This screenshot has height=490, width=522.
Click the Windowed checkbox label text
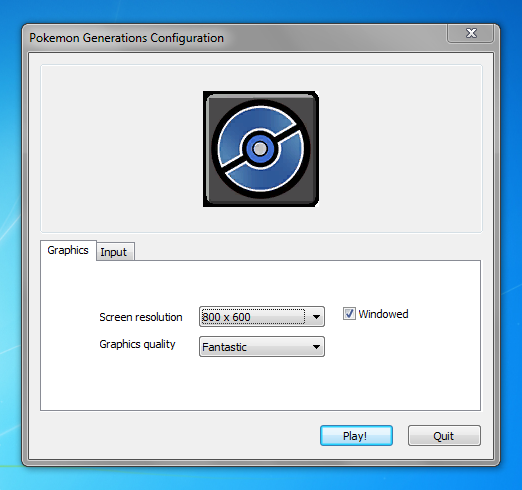tap(383, 314)
